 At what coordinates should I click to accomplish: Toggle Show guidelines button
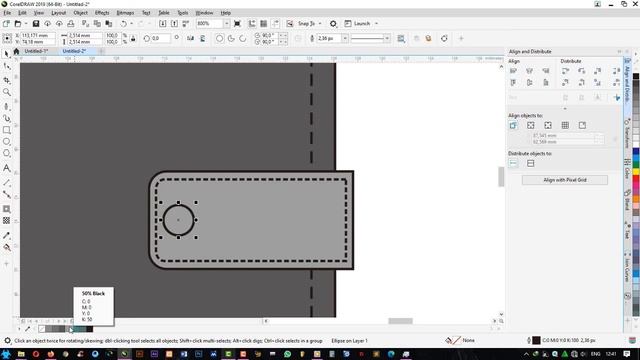pyautogui.click(x=276, y=24)
